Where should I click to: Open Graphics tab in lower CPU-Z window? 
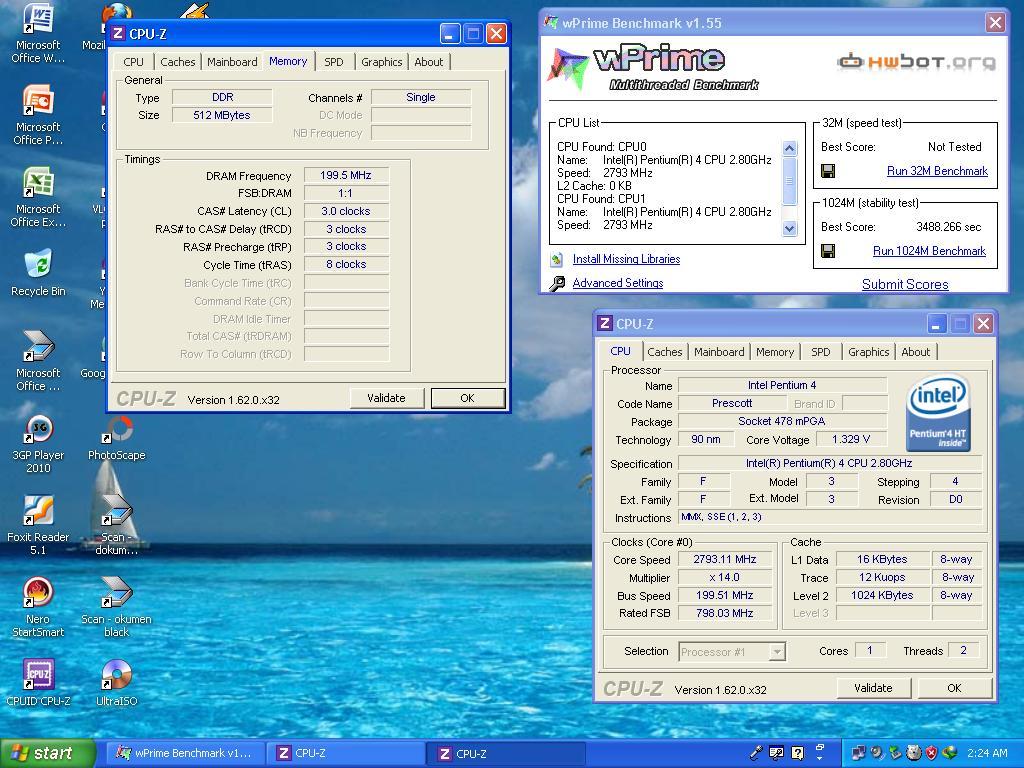[869, 352]
